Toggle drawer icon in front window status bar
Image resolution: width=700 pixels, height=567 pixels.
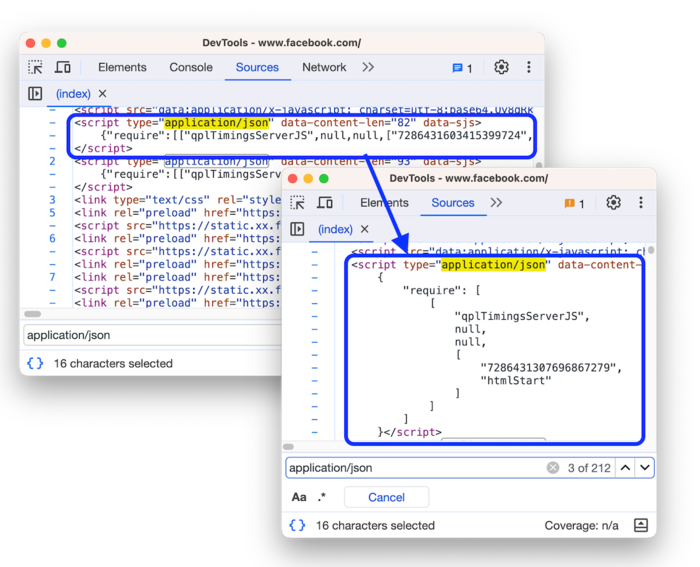641,525
